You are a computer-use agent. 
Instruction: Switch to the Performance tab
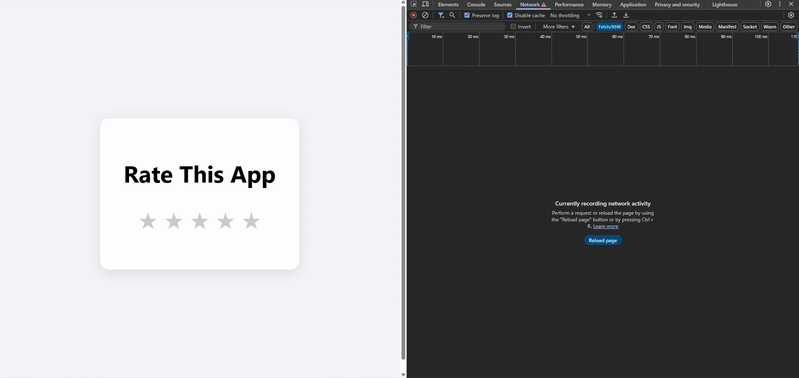point(569,5)
